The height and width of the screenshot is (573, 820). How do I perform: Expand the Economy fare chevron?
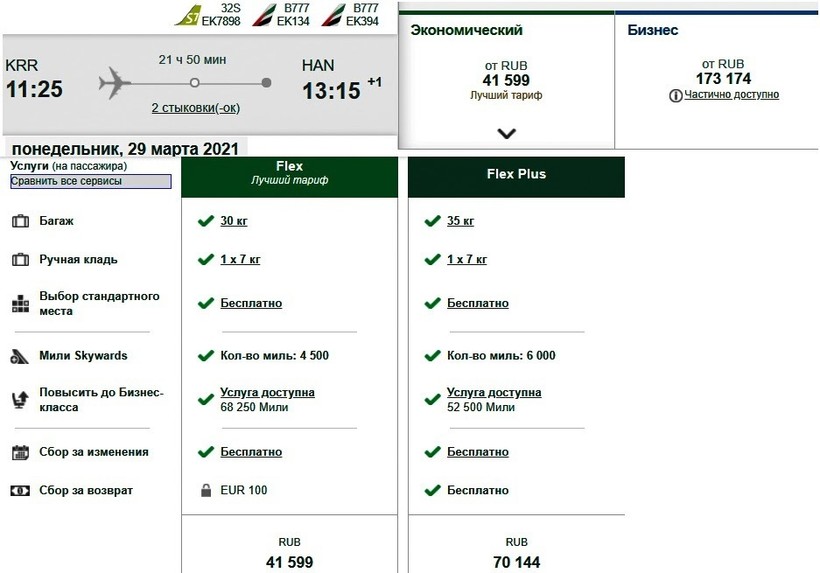tap(506, 133)
